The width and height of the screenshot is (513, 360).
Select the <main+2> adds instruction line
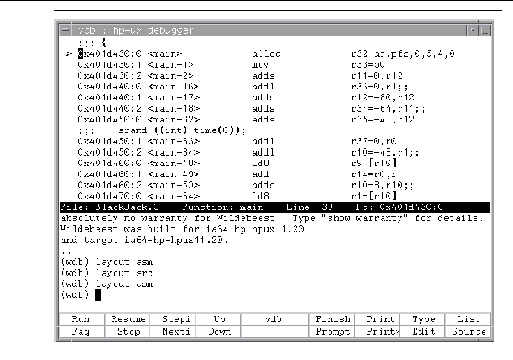240,76
